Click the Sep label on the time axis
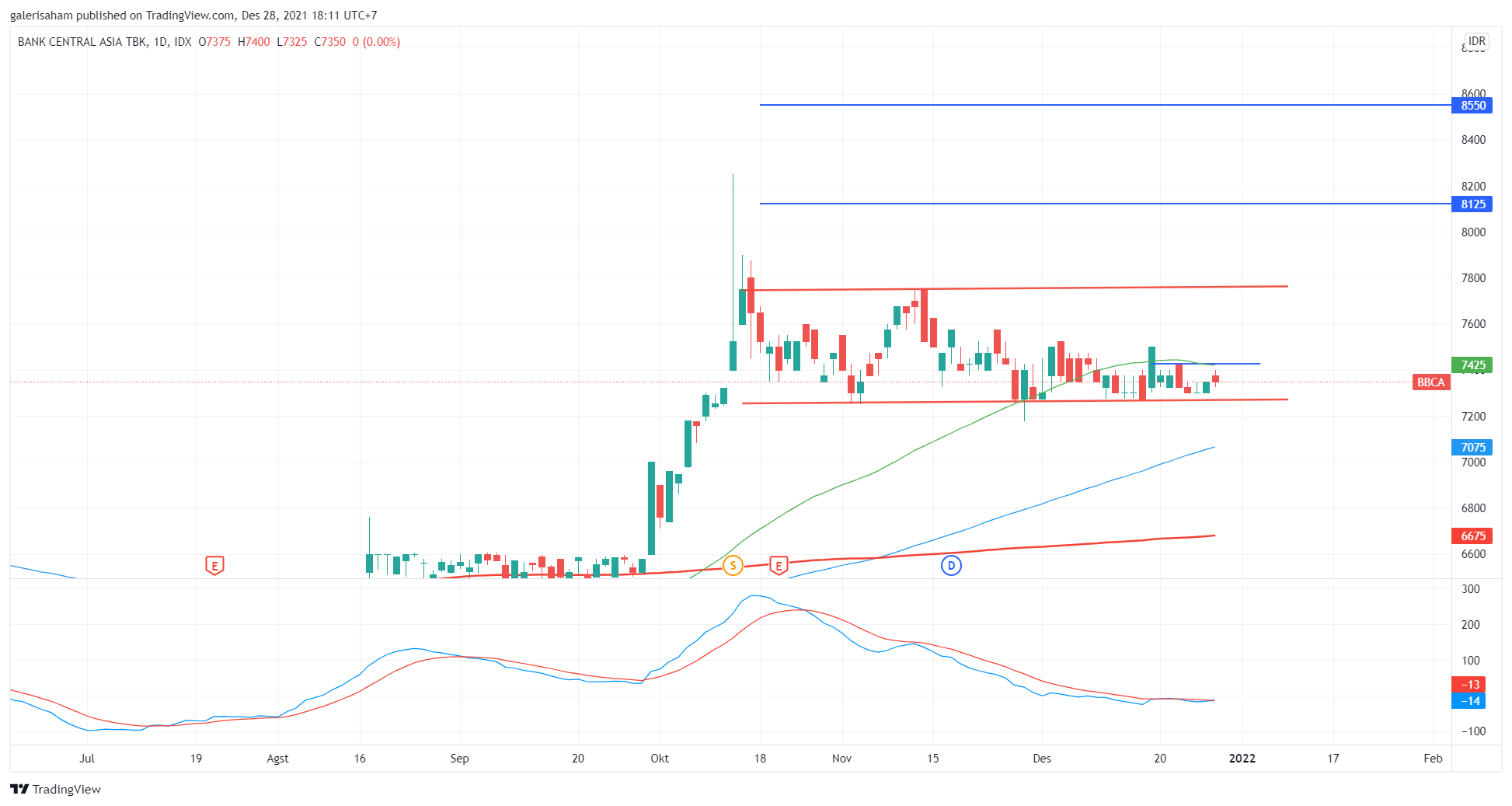Viewport: 1512px width, 806px height. pyautogui.click(x=459, y=759)
